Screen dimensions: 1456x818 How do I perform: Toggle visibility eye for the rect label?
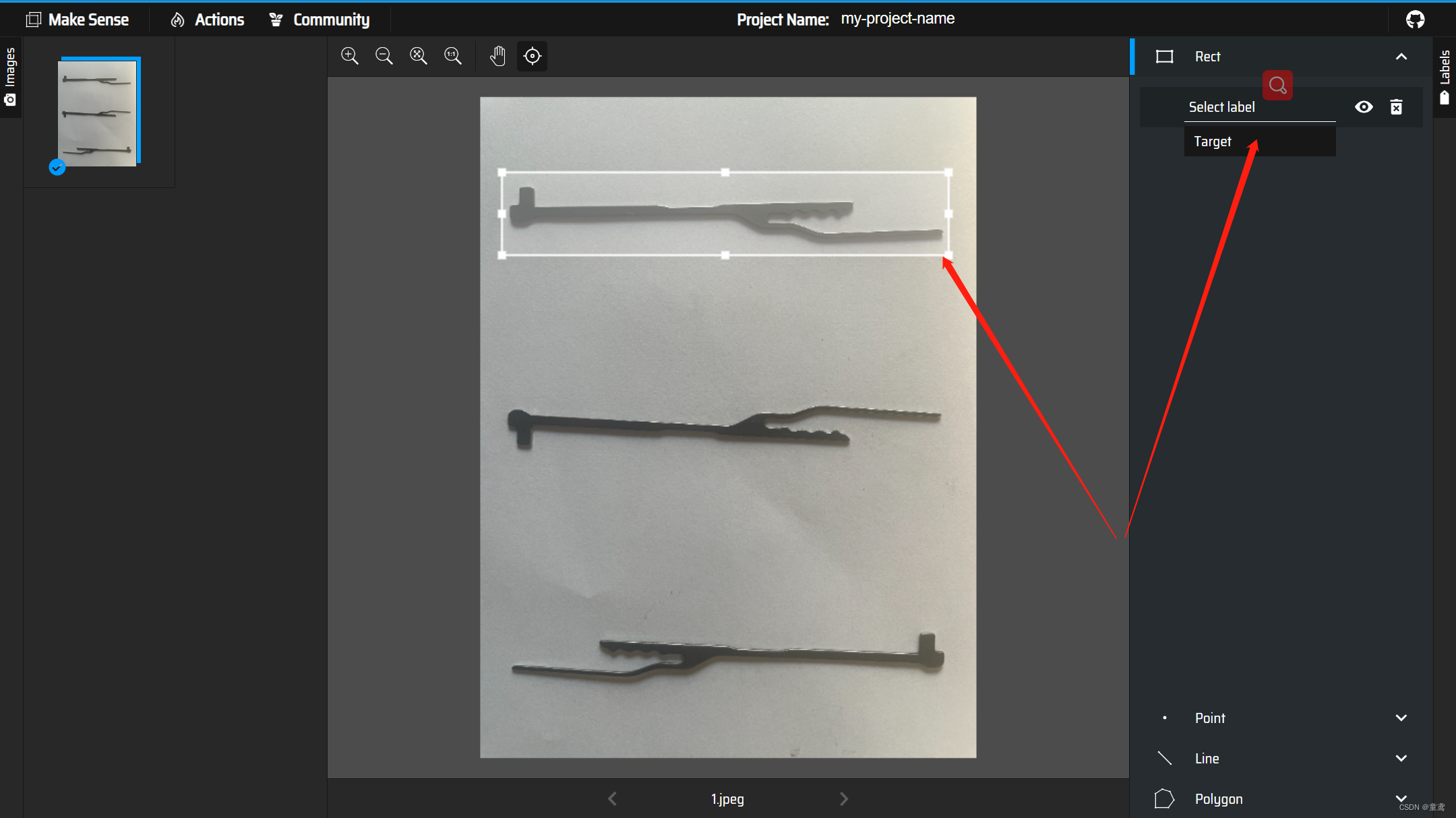(1364, 107)
